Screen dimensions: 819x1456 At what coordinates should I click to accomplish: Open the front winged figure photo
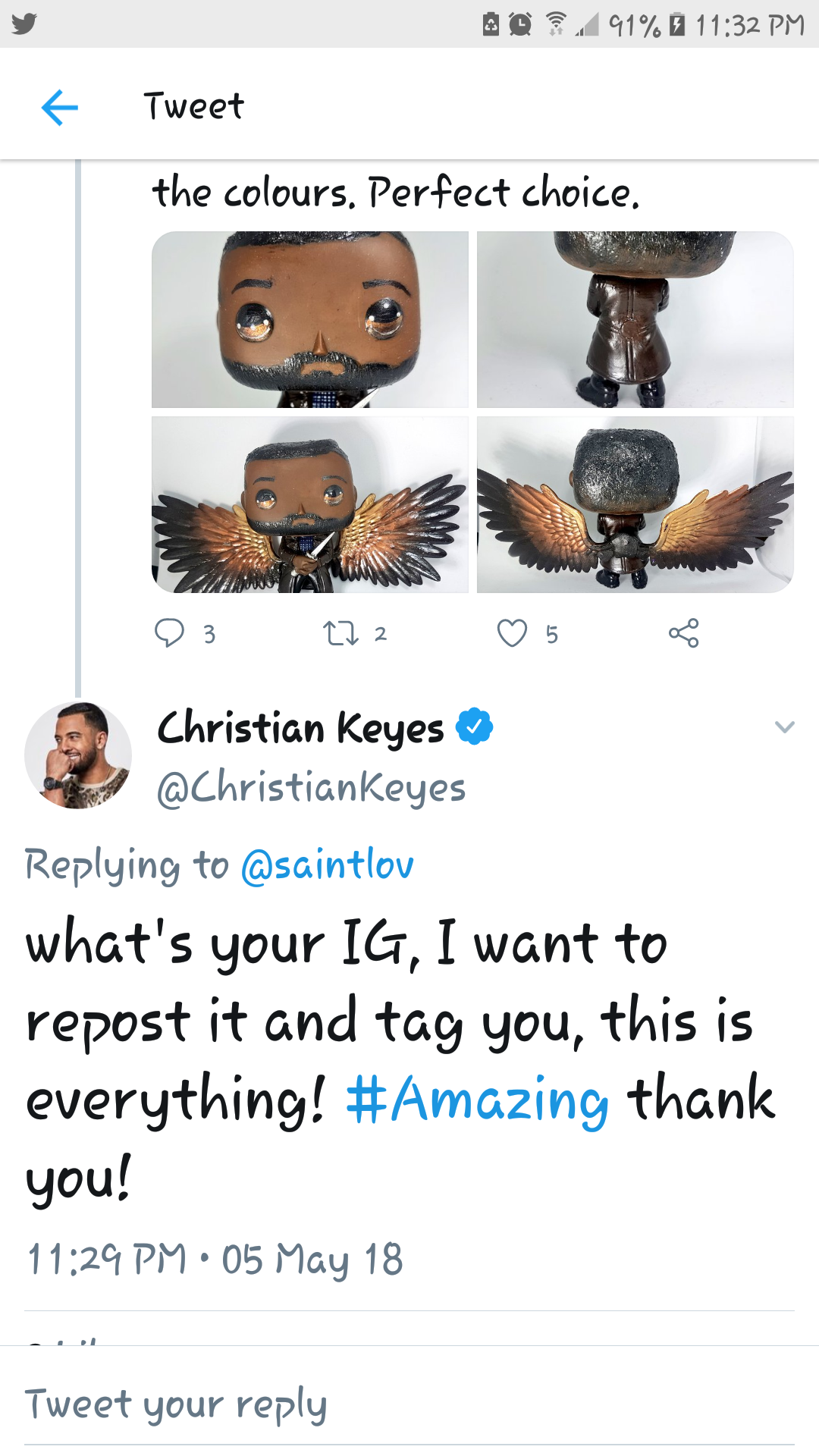[310, 504]
